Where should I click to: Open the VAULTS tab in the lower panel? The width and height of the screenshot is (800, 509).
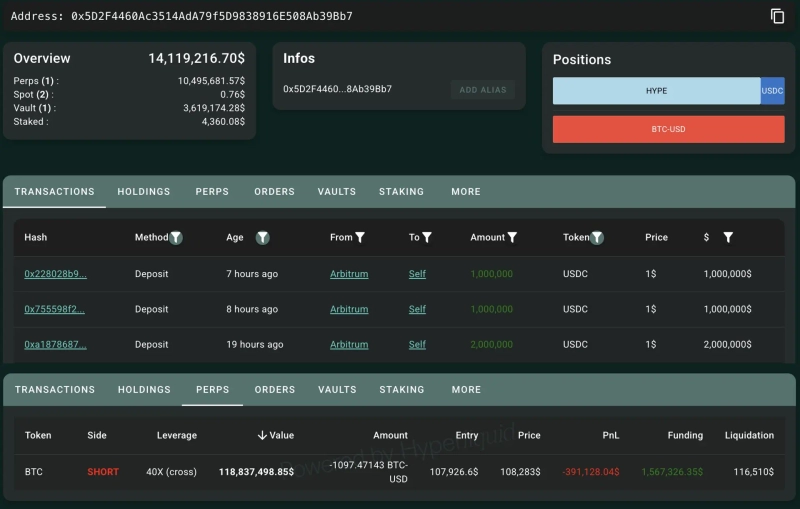337,390
